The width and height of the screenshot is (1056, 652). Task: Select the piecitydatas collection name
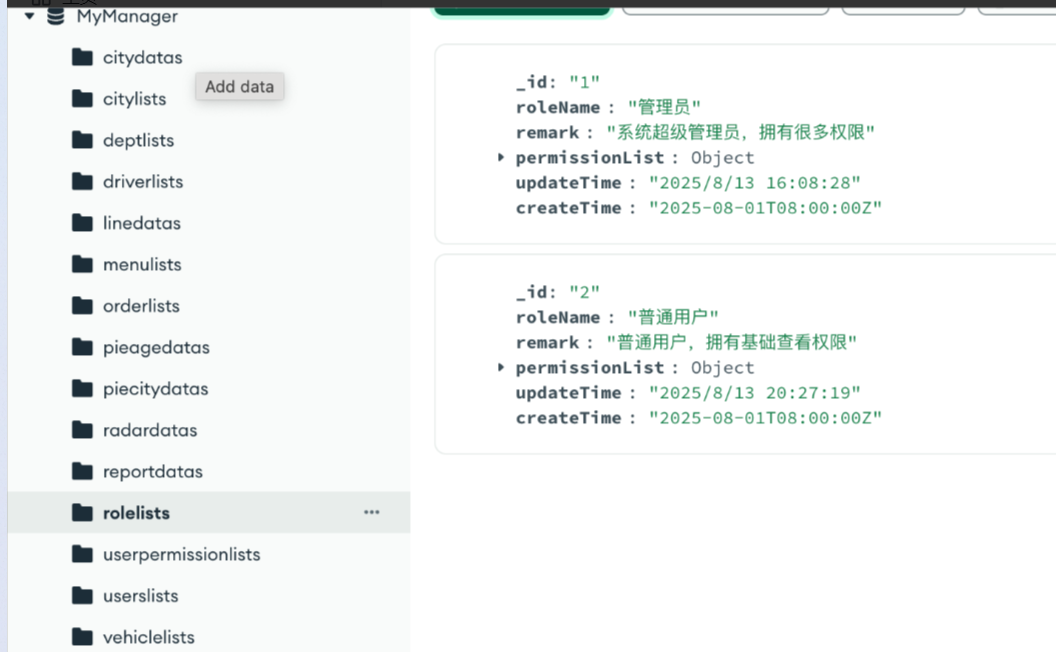[156, 389]
